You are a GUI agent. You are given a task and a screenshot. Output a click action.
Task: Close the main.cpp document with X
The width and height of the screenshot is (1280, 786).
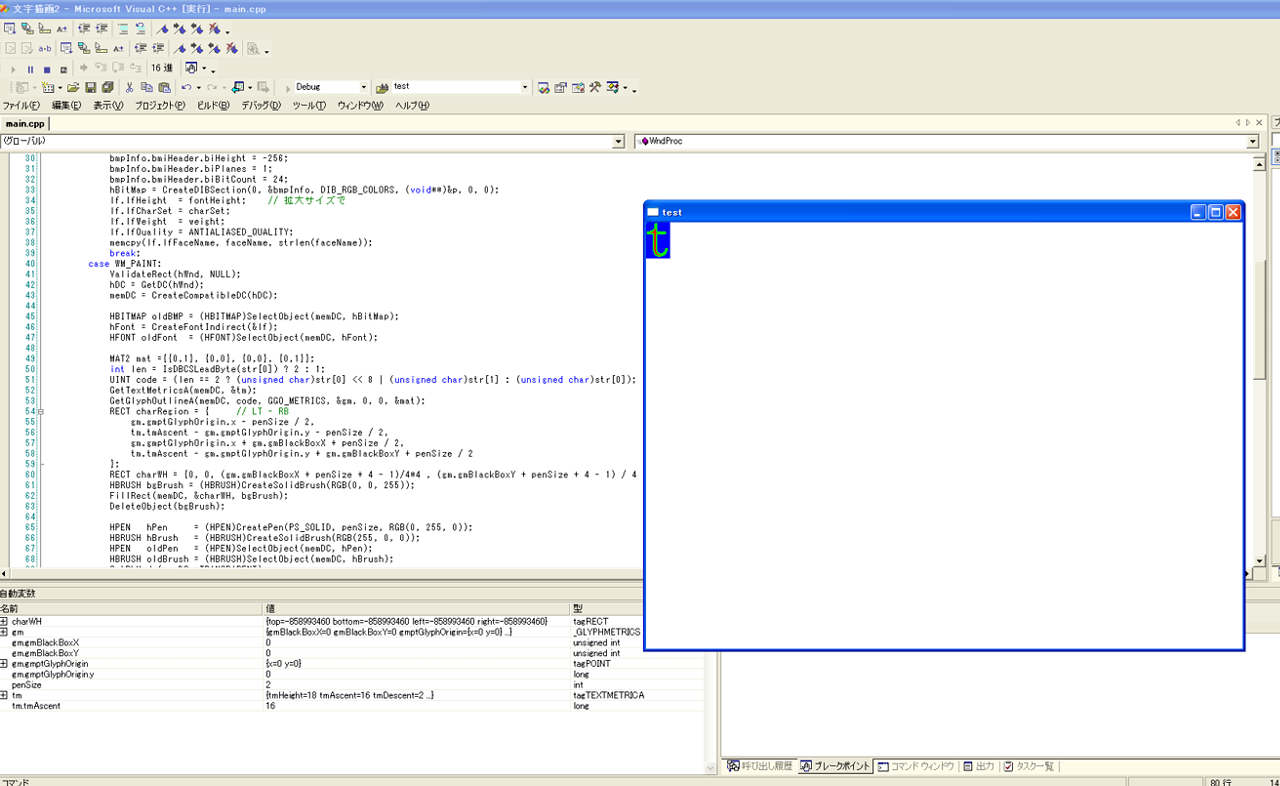tap(1259, 122)
